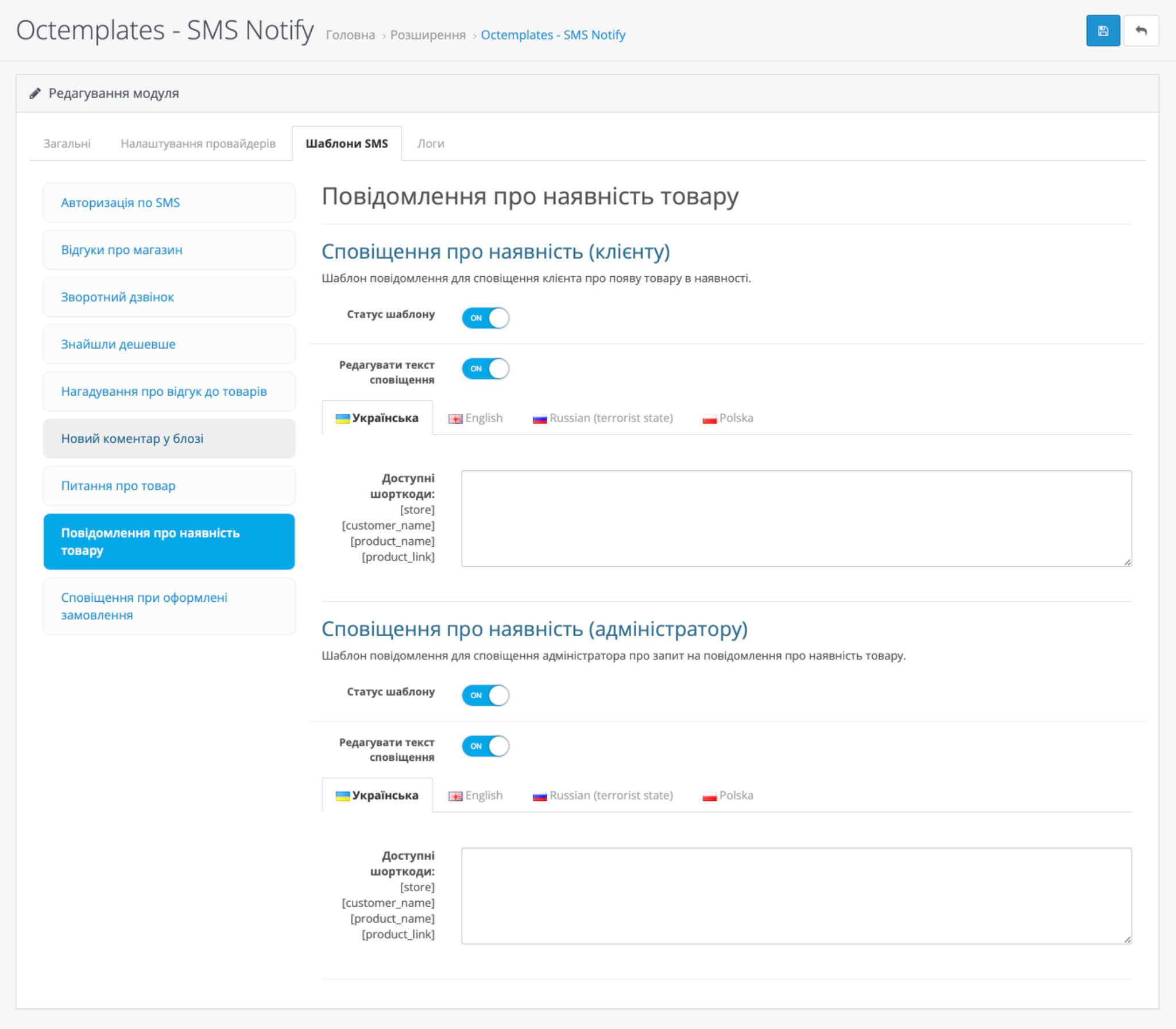Screen dimensions: 1176x1029
Task: Click the blue save icon button
Action: (1102, 31)
